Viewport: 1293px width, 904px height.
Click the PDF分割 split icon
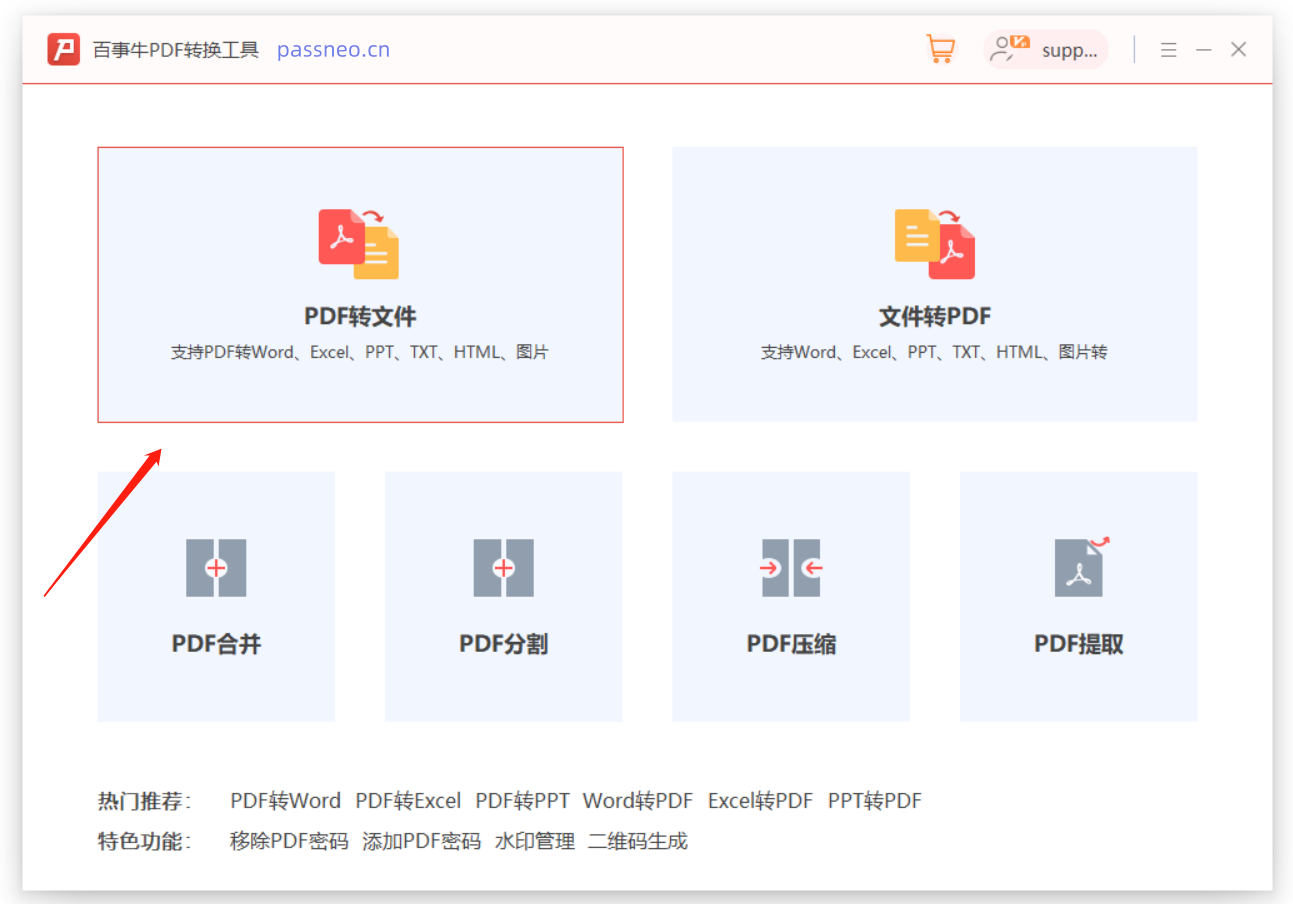point(503,568)
